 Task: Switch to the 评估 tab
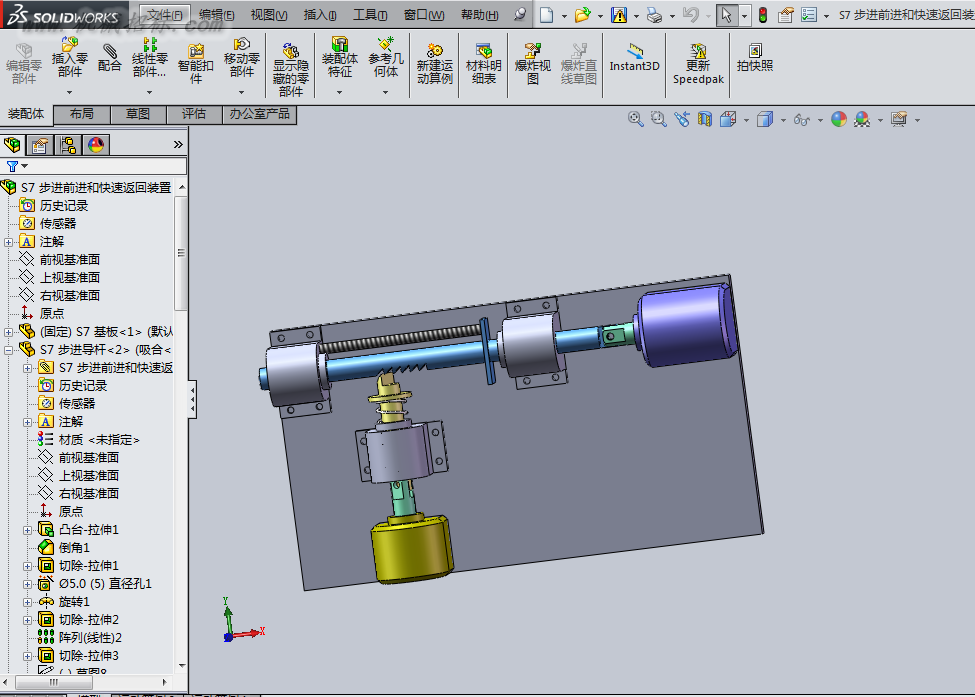pos(194,114)
